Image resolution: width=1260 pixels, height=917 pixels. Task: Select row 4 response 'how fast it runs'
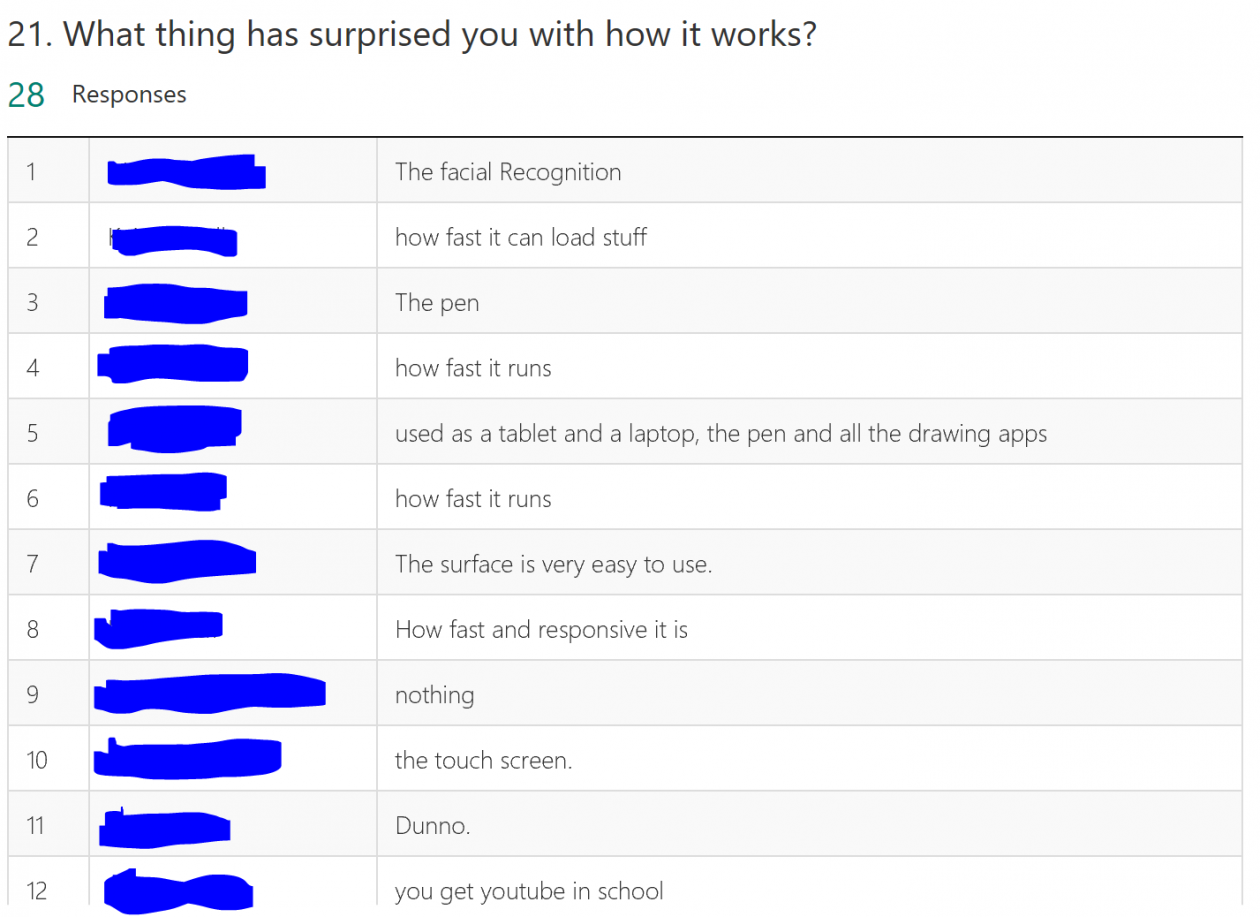[473, 368]
